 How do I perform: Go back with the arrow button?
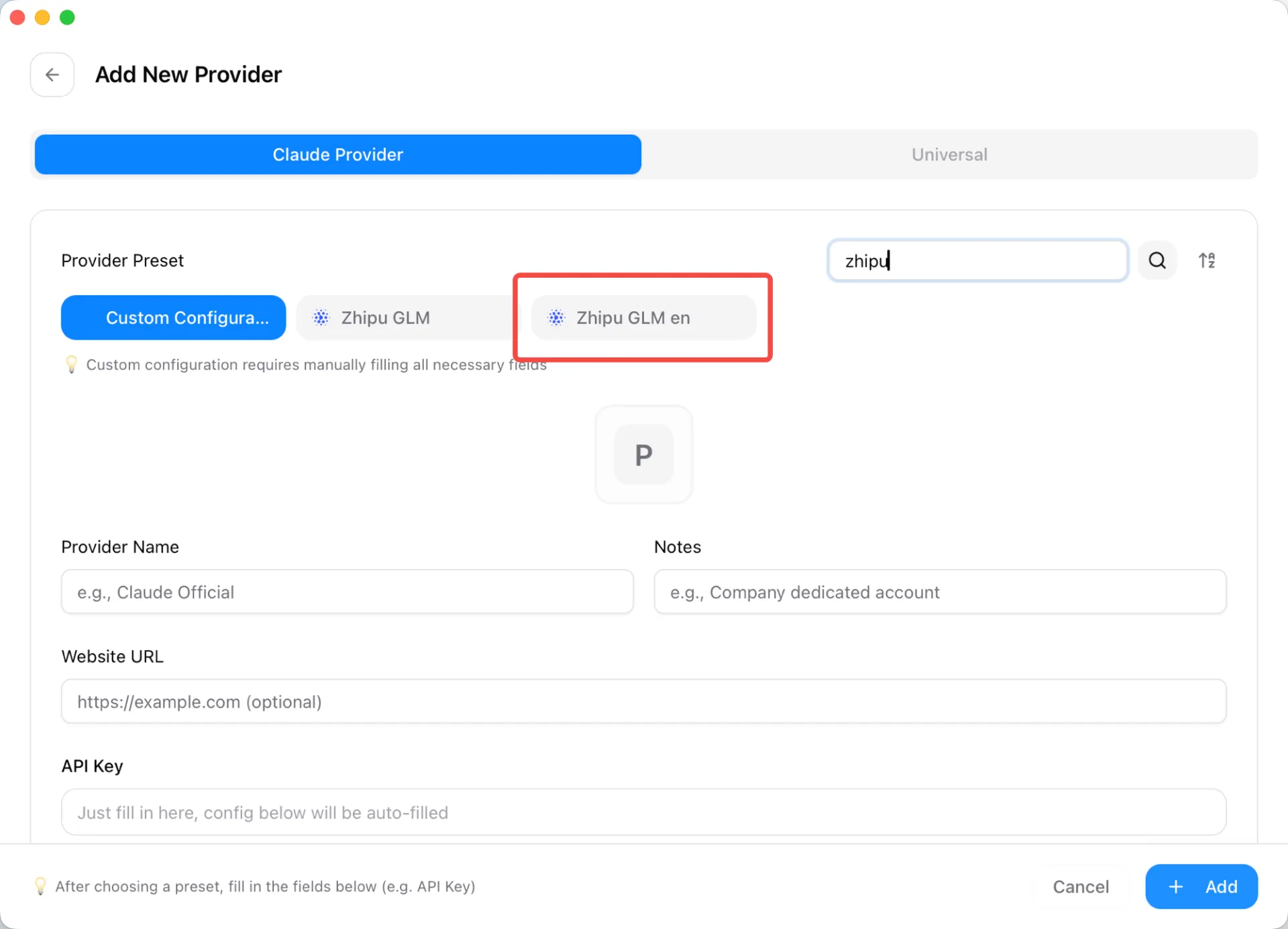pyautogui.click(x=52, y=74)
